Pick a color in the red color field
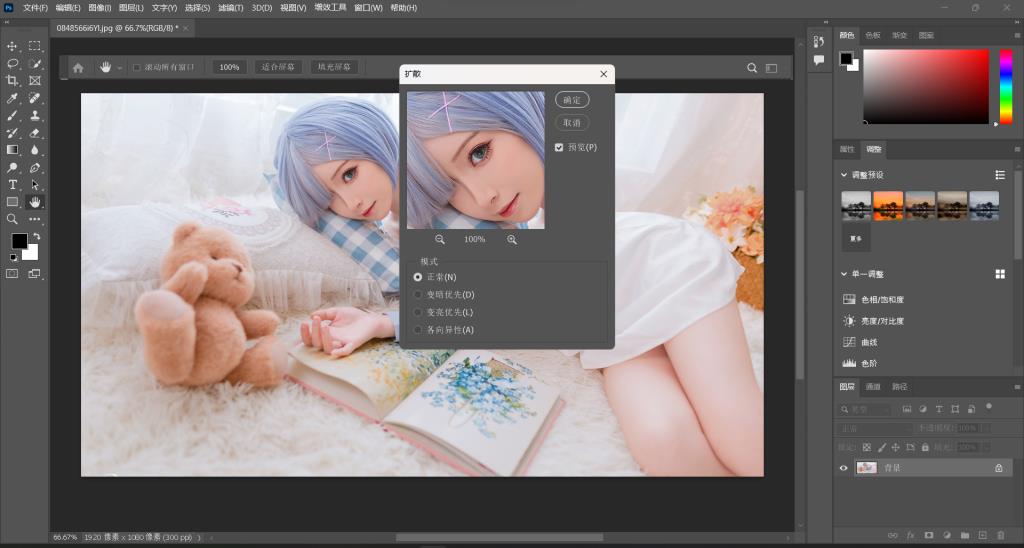Viewport: 1024px width, 548px height. pyautogui.click(x=926, y=86)
